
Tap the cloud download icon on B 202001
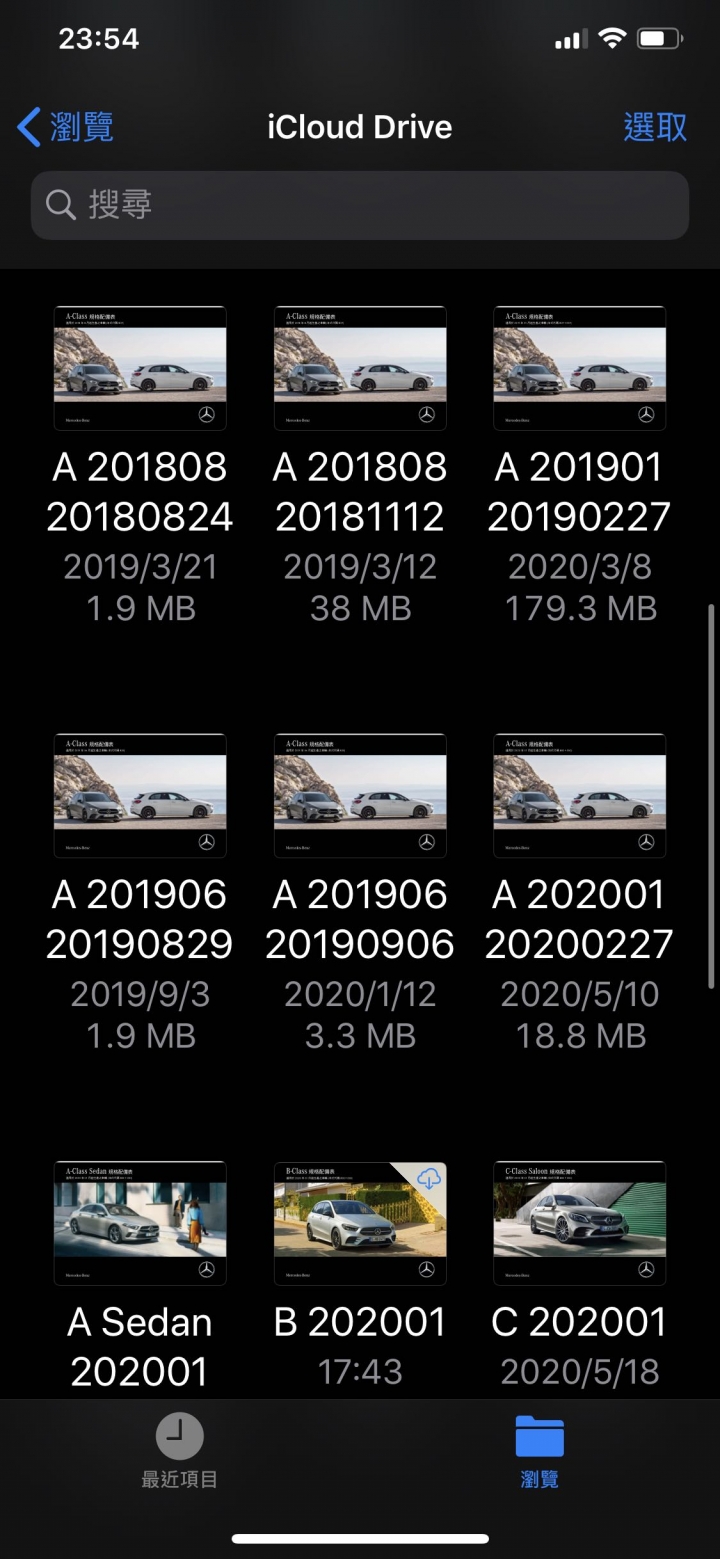[429, 1179]
